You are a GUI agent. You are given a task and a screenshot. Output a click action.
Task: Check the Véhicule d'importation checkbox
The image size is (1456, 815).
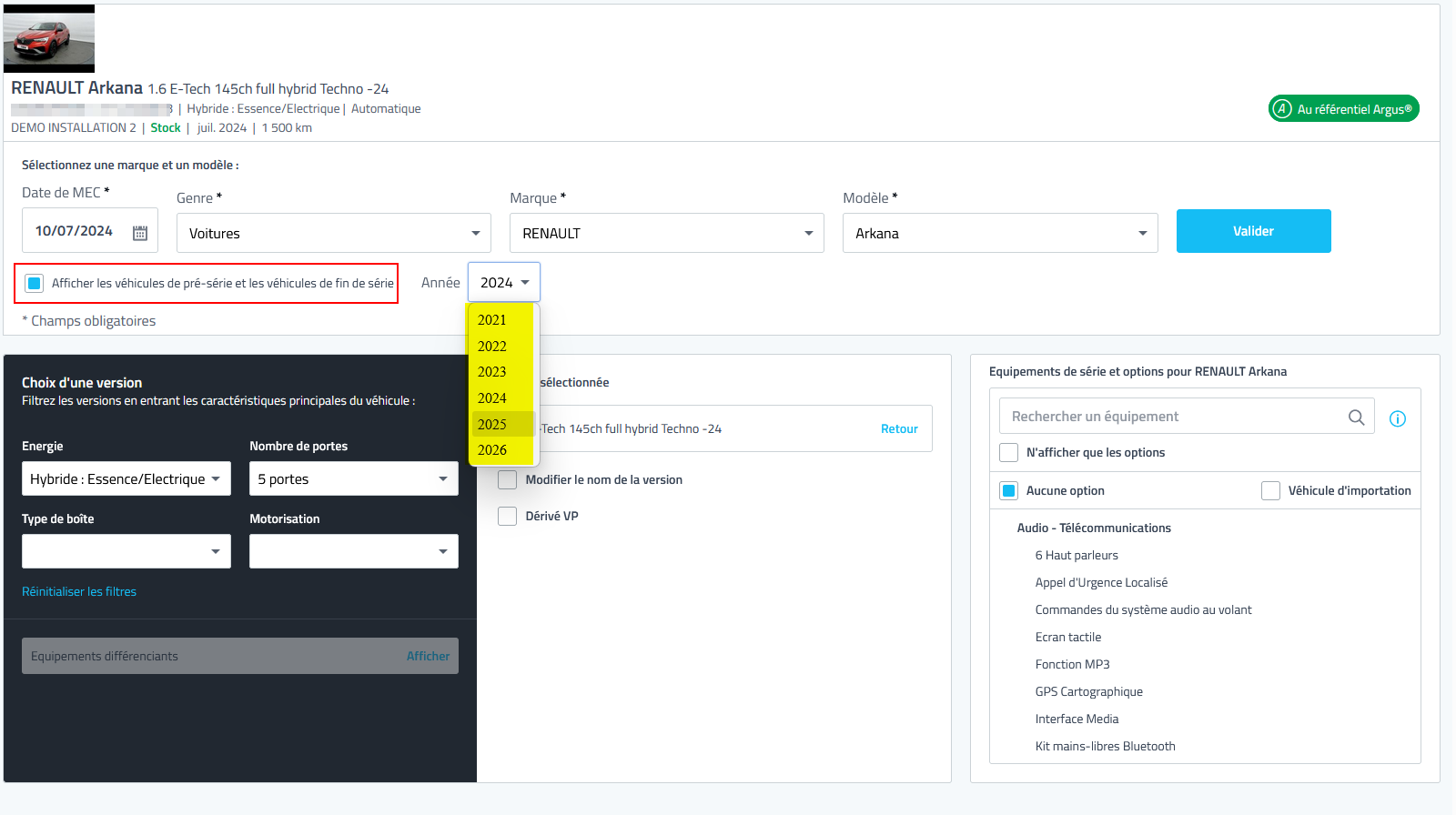click(1270, 490)
